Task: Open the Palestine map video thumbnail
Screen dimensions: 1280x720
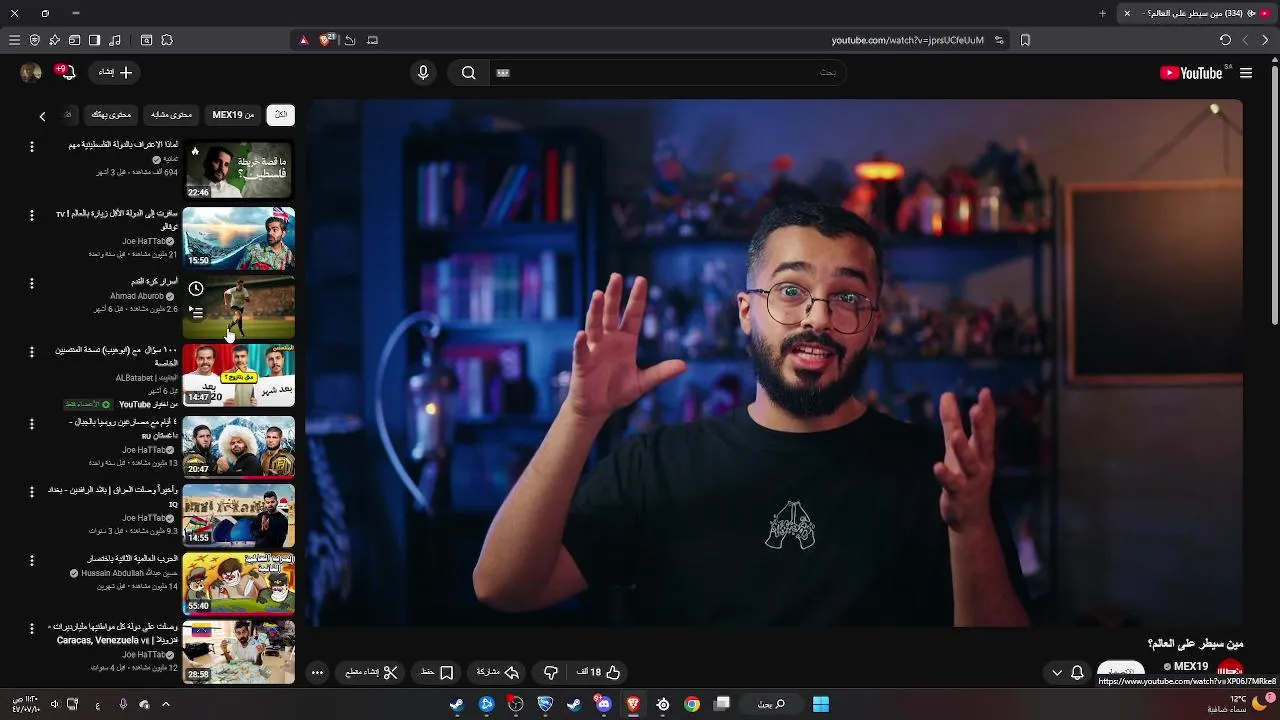Action: 239,169
